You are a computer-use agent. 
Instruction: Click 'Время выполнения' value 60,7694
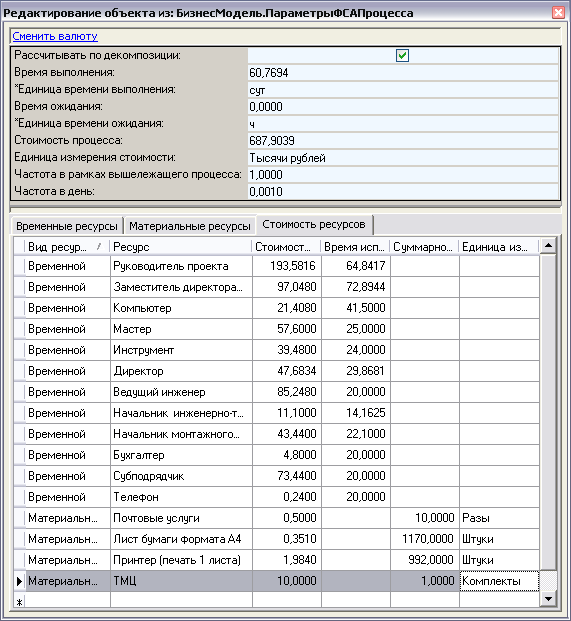click(403, 73)
